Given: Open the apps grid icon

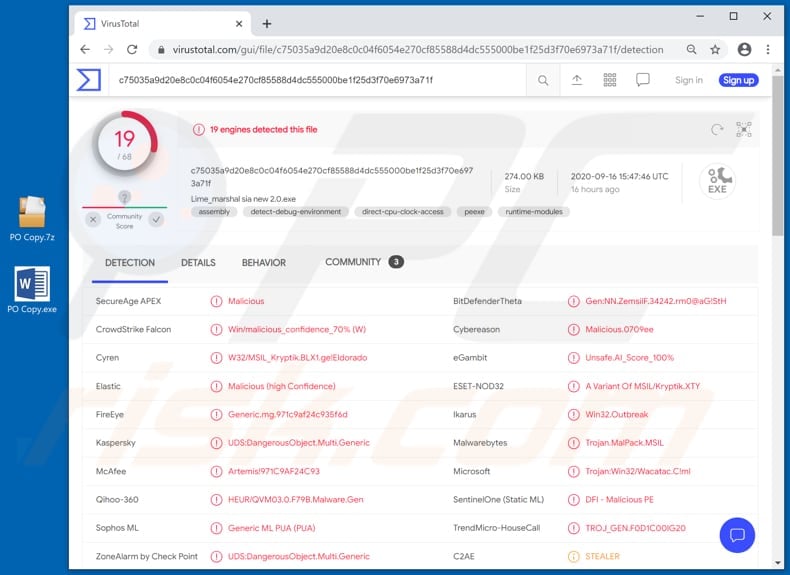Looking at the screenshot, I should tap(610, 80).
